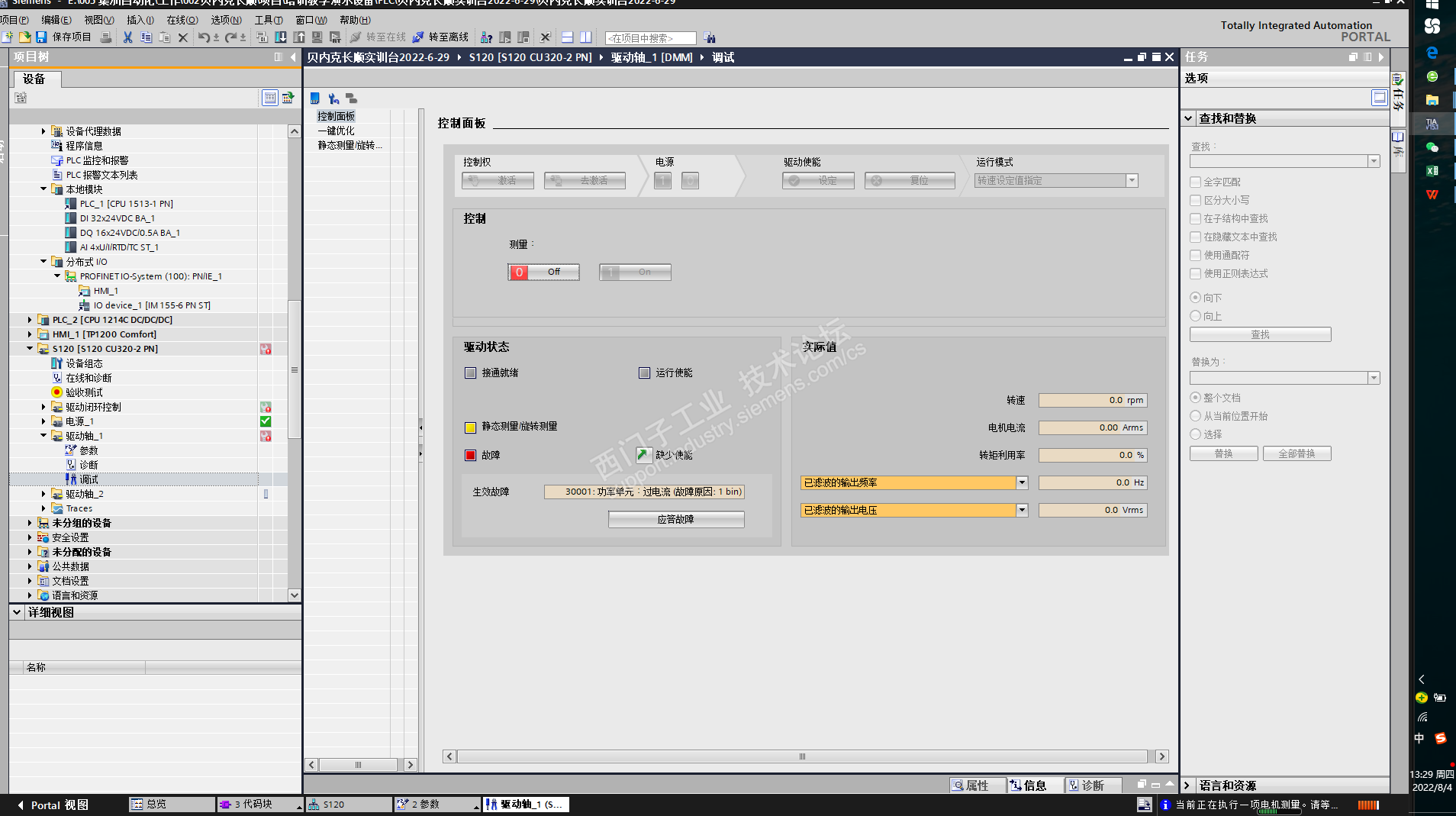Click the accessible devices icon

(486, 37)
